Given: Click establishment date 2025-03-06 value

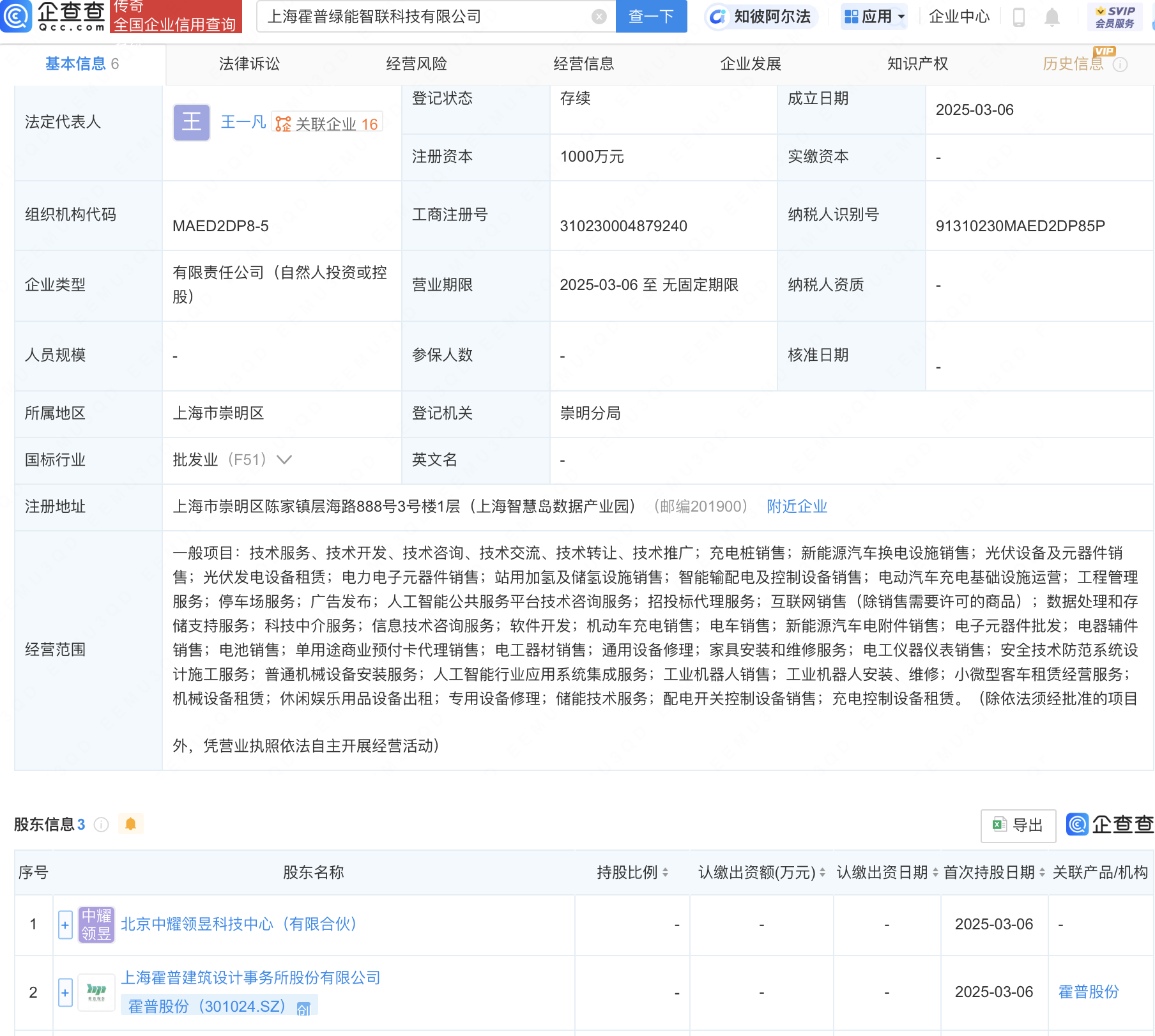Looking at the screenshot, I should click(x=974, y=110).
